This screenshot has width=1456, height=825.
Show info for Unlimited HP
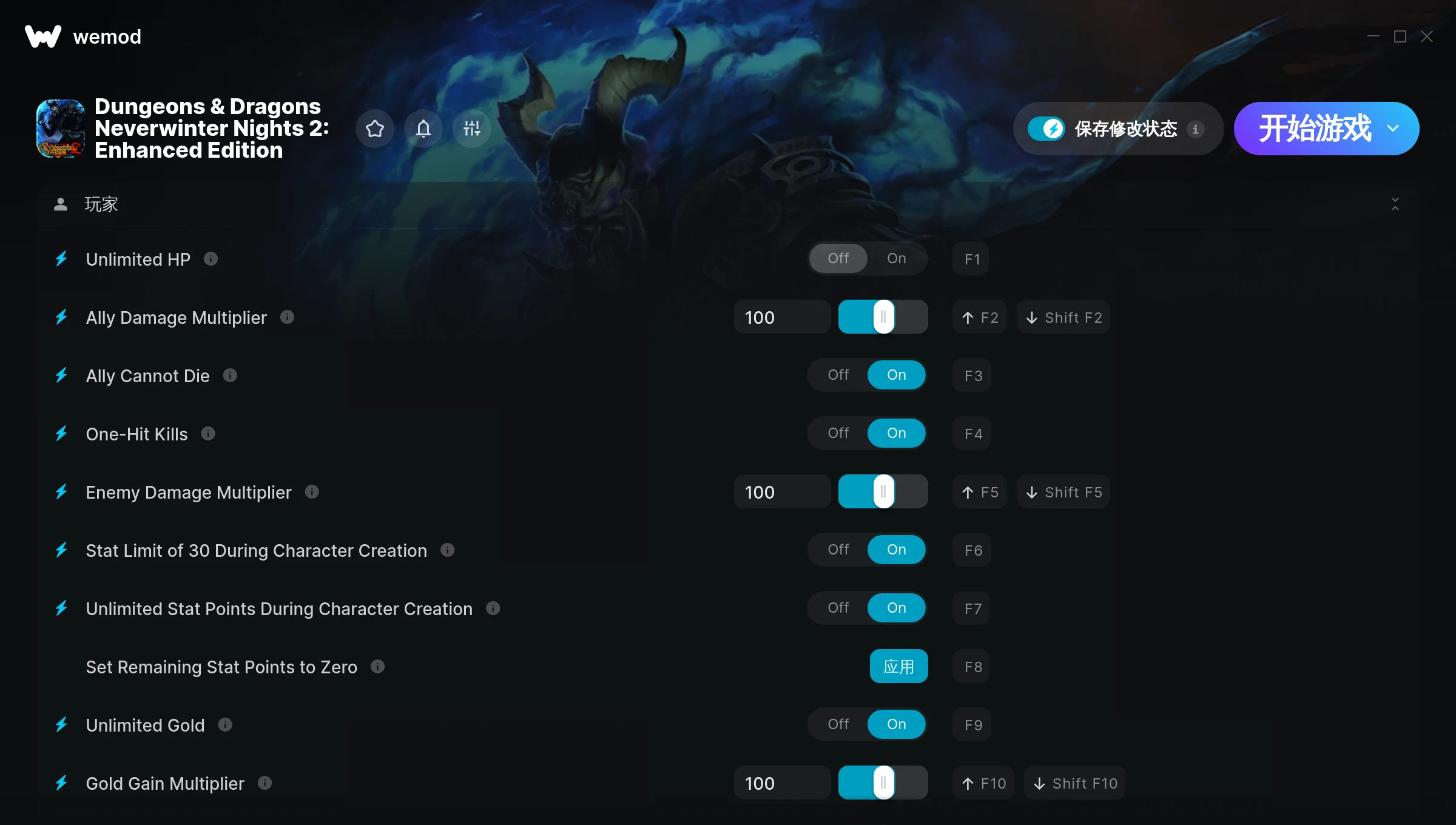pos(211,259)
